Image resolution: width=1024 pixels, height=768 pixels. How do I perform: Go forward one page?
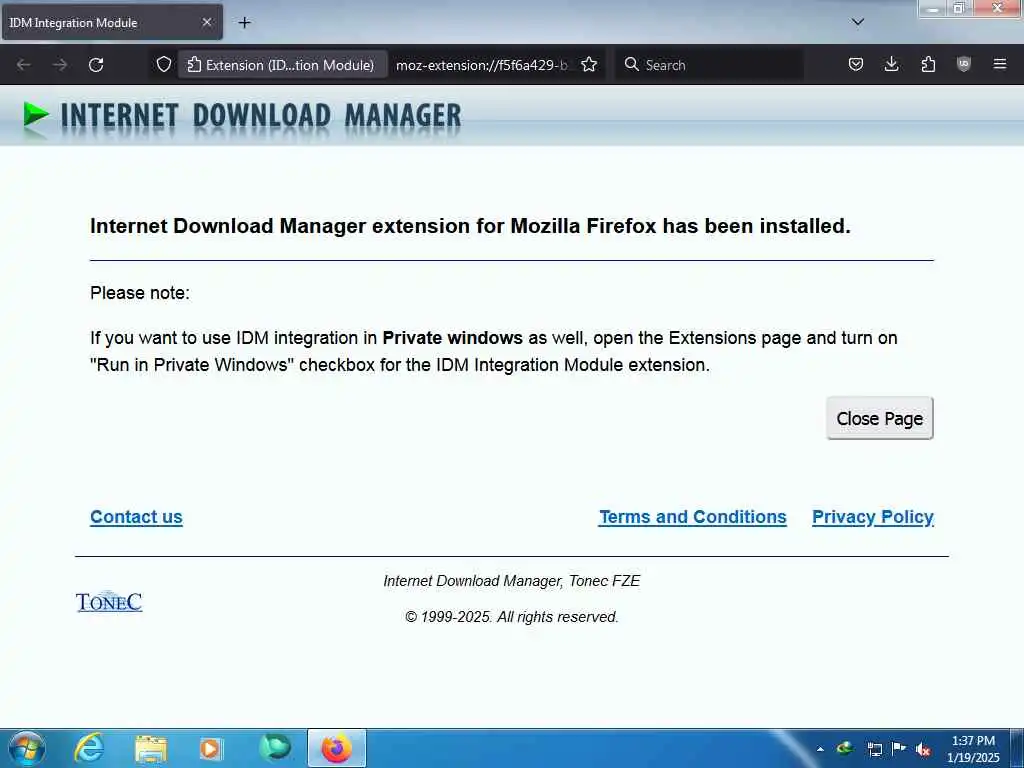click(x=60, y=65)
